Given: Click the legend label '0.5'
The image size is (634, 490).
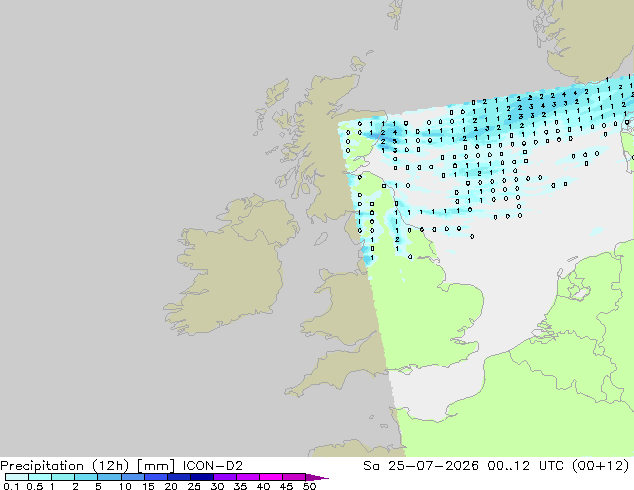Looking at the screenshot, I should pyautogui.click(x=35, y=486).
